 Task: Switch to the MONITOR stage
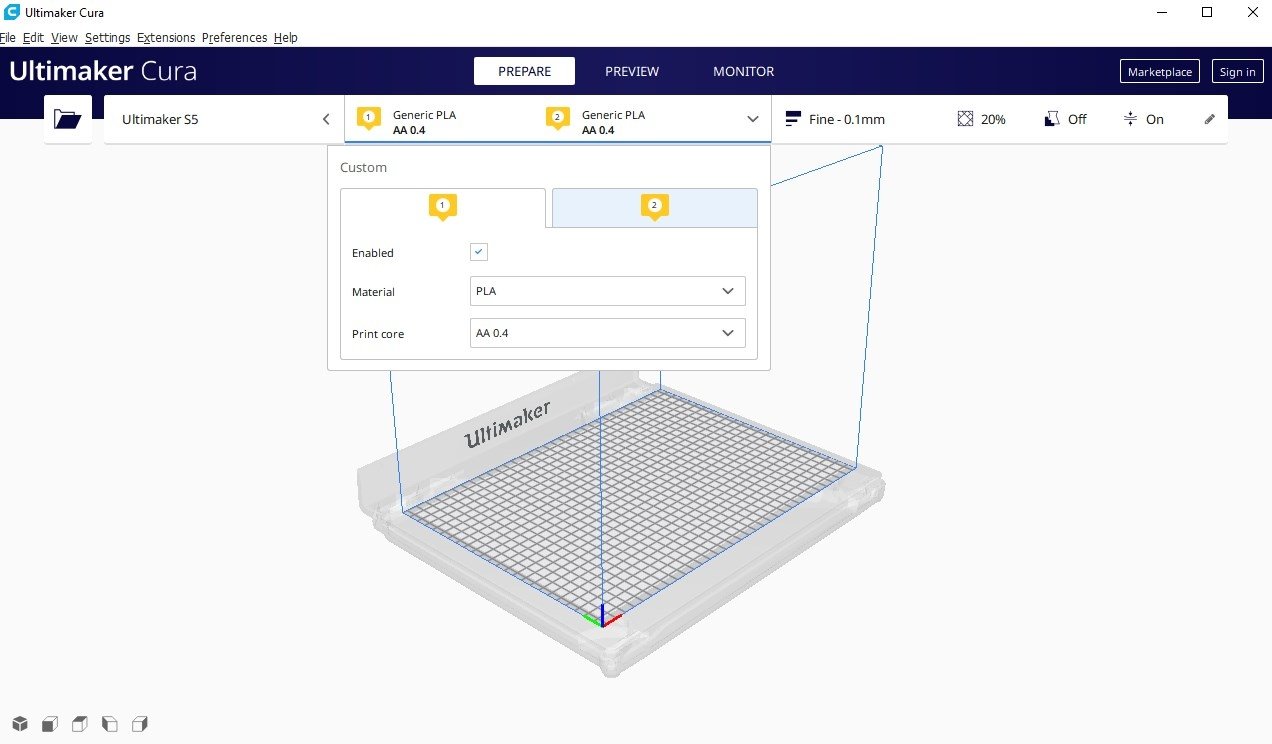(743, 71)
